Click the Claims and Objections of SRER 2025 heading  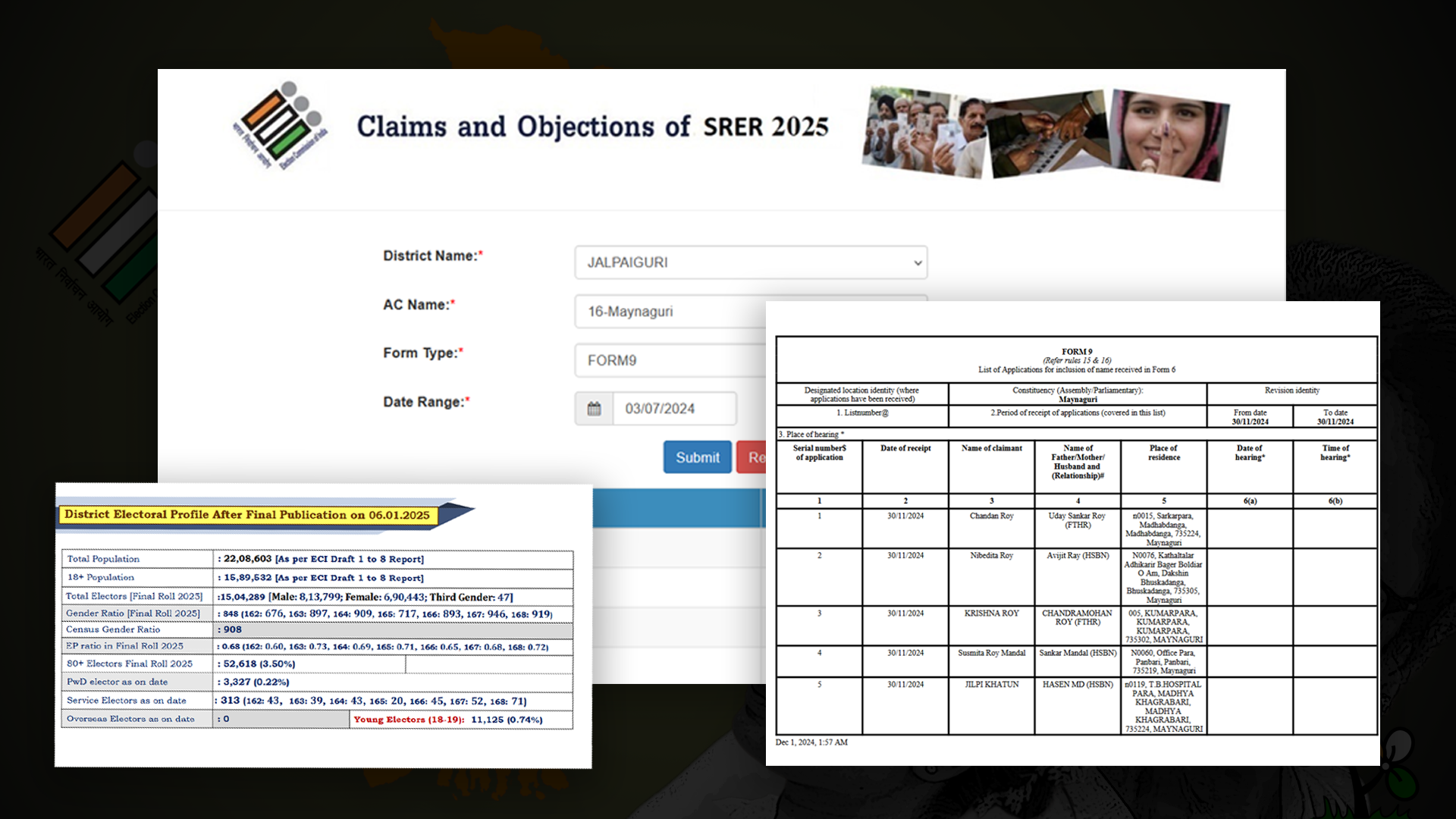(592, 127)
